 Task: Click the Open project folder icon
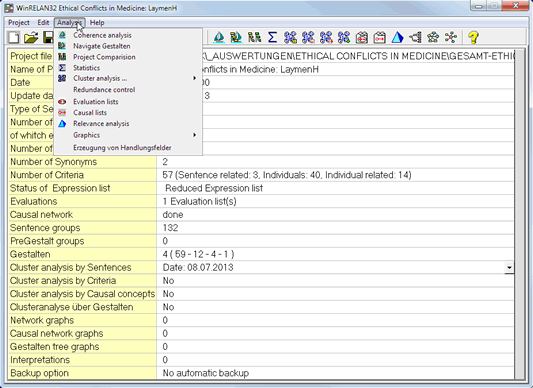31,37
